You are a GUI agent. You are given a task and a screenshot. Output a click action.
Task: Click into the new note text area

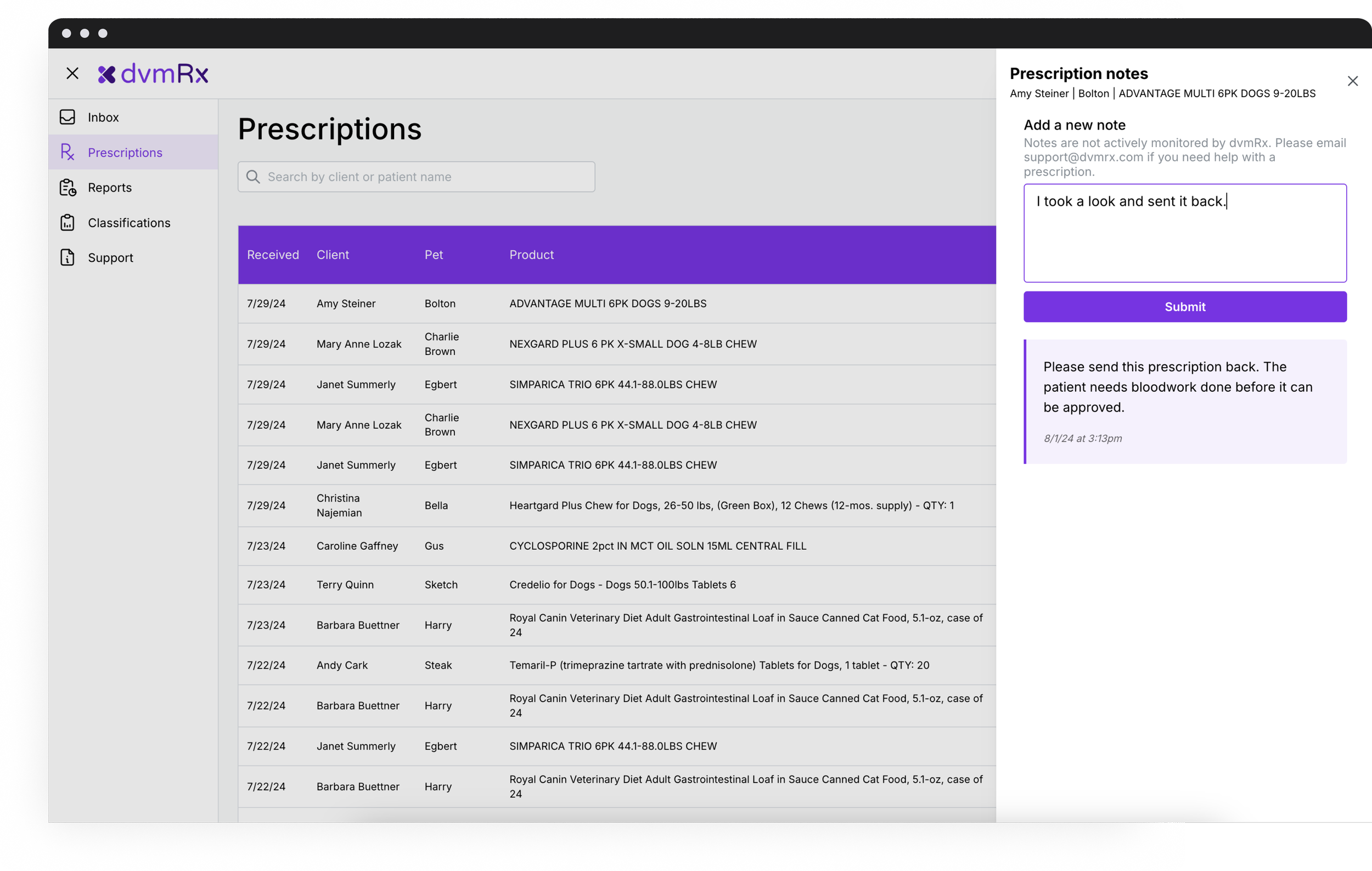1184,233
